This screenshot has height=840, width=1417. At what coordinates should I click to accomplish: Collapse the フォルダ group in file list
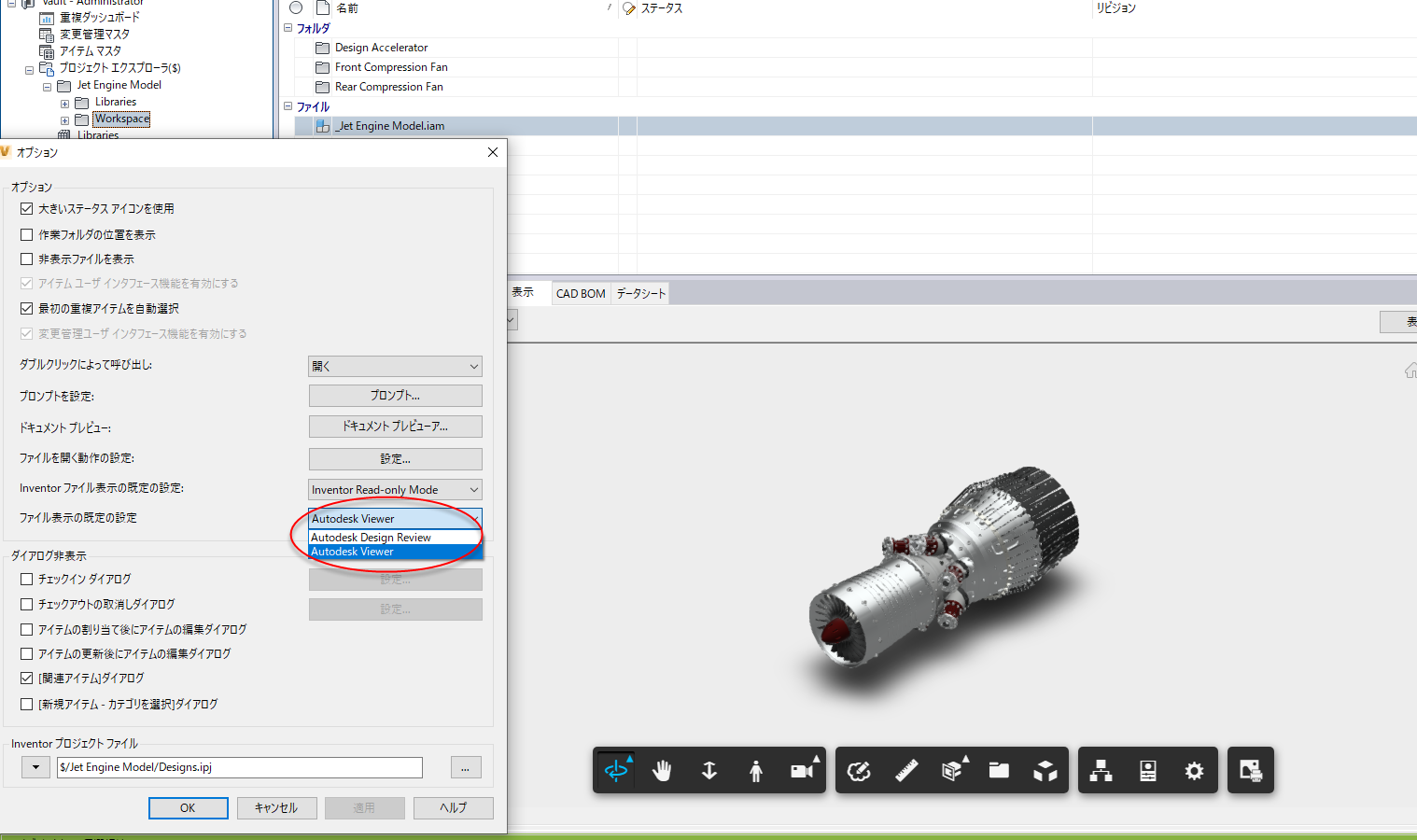click(x=288, y=28)
